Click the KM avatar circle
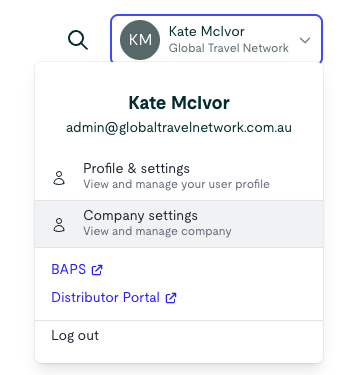Image resolution: width=363 pixels, height=375 pixels. [140, 40]
